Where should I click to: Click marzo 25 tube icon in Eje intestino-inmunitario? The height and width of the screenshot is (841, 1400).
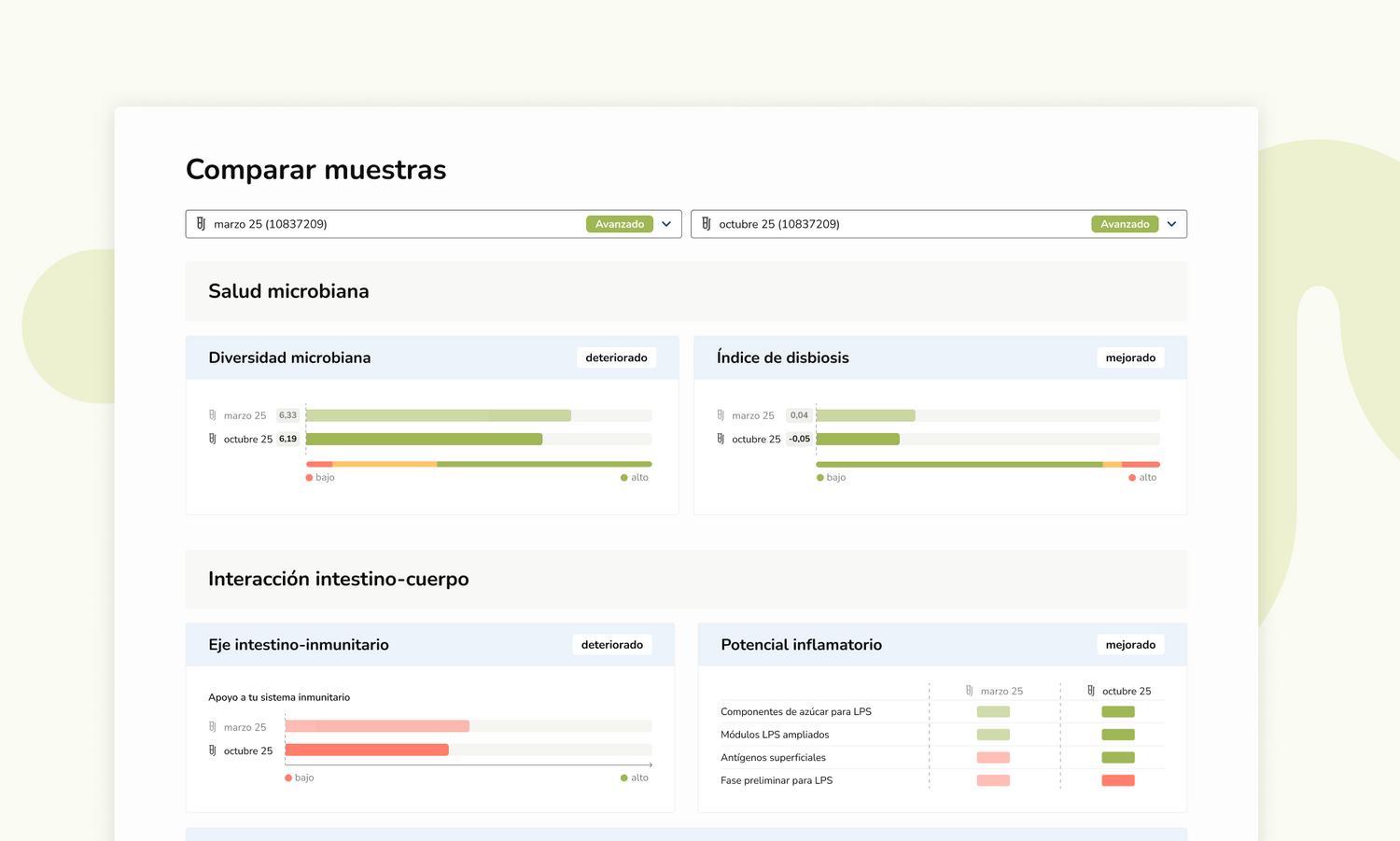click(213, 727)
